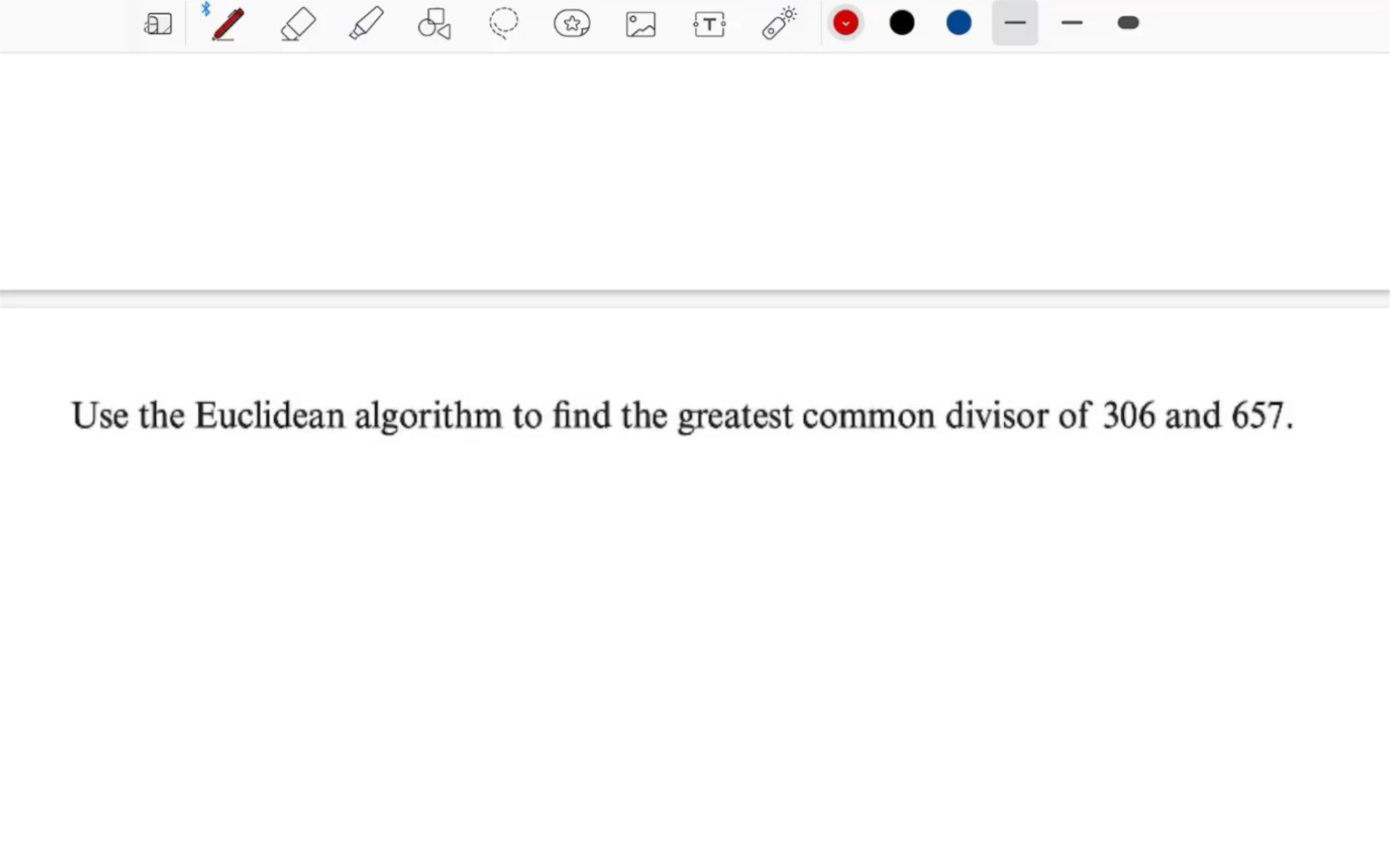The image size is (1390, 868).
Task: Select the medium stroke width
Action: [1072, 23]
